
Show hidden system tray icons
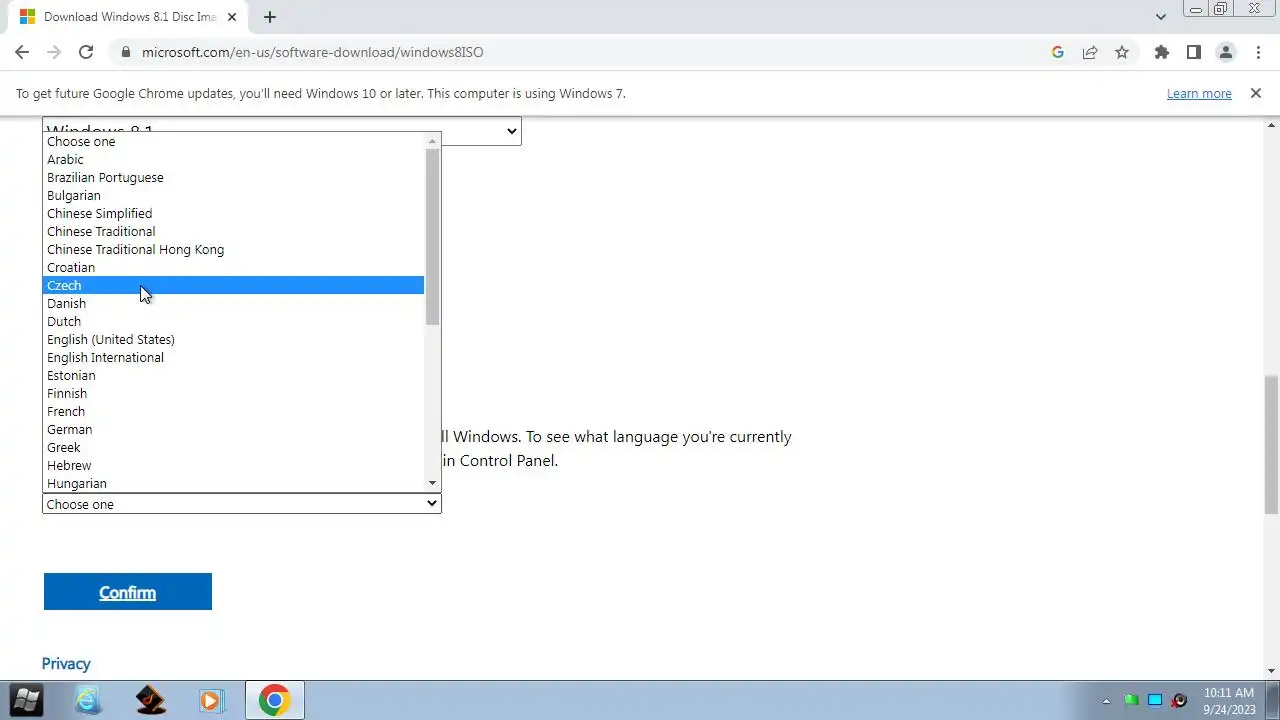pos(1106,700)
